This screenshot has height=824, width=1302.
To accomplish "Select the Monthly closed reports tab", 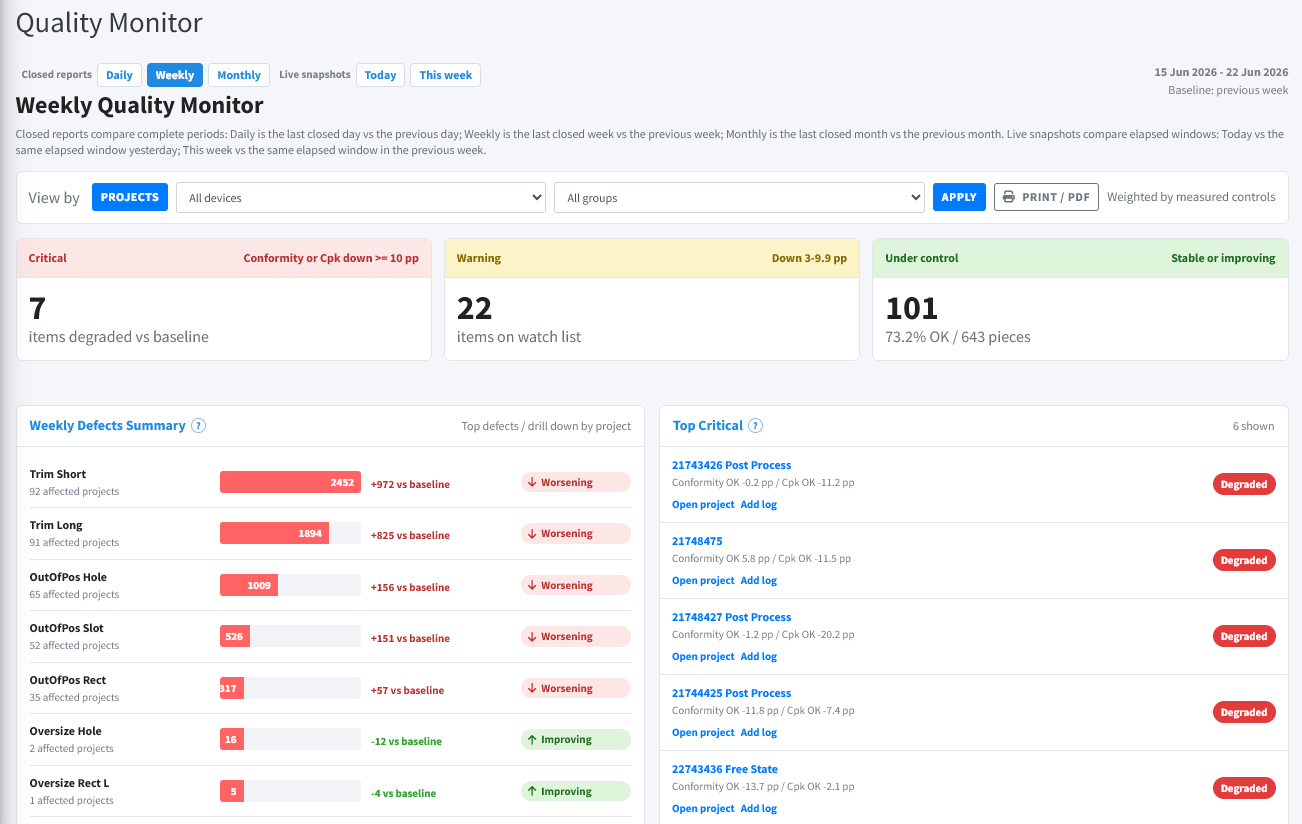I will pyautogui.click(x=239, y=75).
